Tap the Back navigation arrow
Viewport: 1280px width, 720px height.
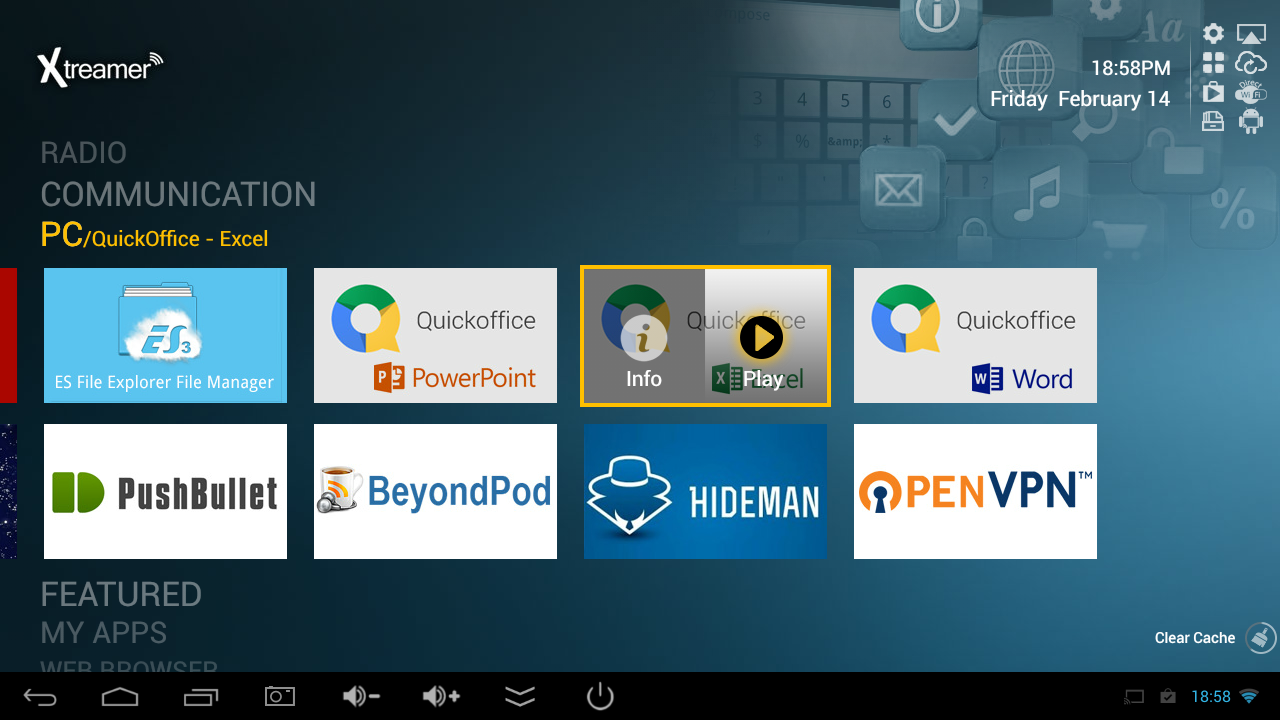point(41,696)
